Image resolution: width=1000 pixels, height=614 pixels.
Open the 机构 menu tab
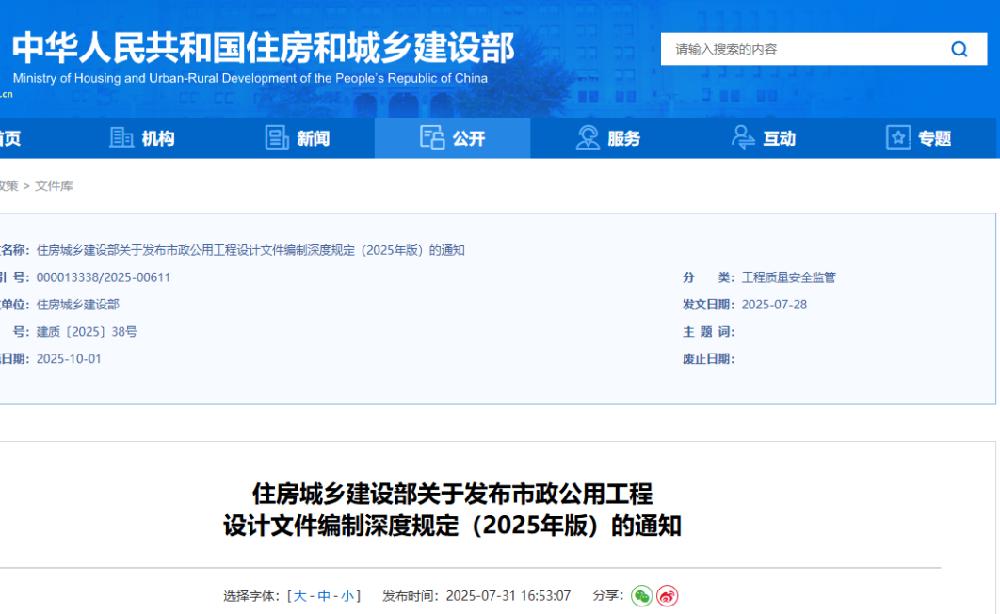(x=142, y=138)
